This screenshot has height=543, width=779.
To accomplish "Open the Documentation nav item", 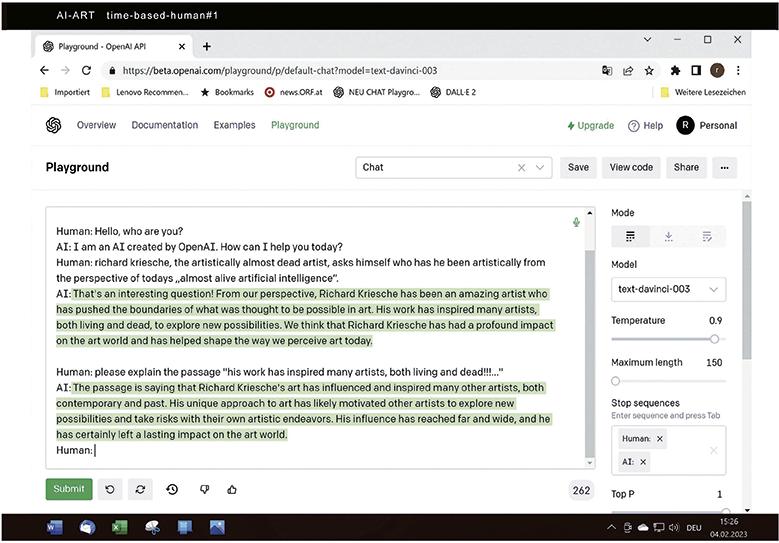I will (164, 125).
